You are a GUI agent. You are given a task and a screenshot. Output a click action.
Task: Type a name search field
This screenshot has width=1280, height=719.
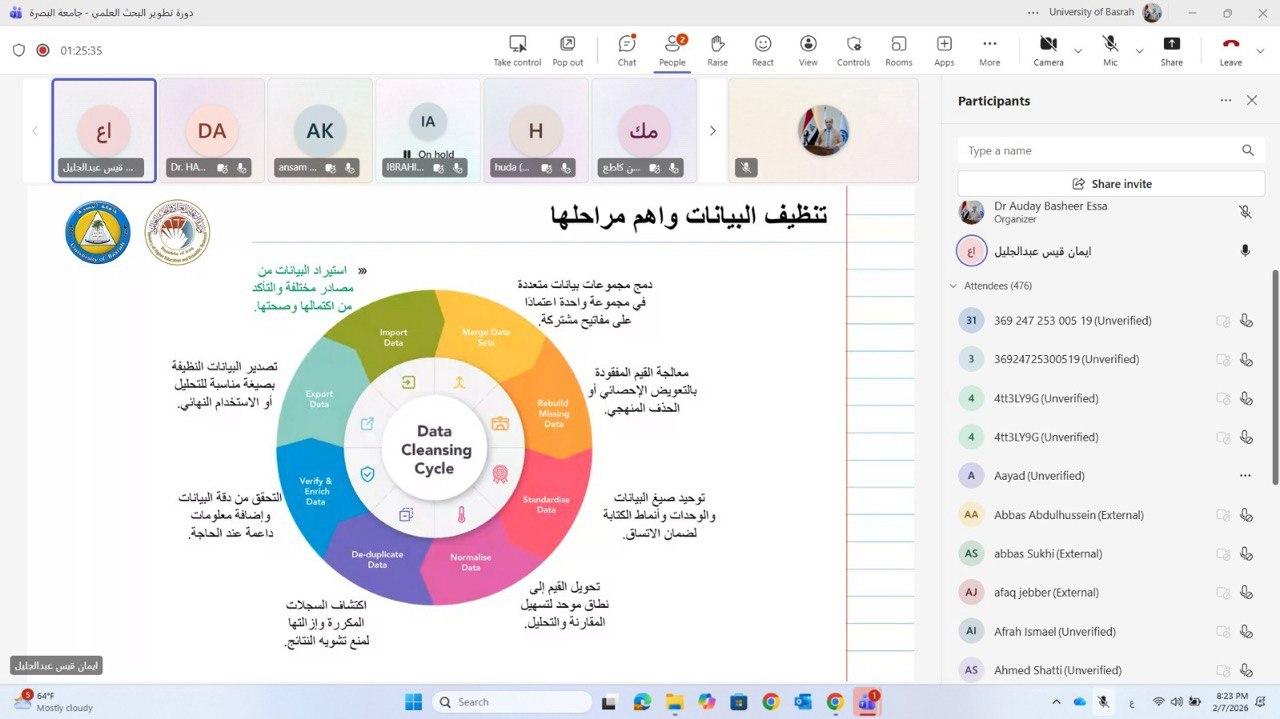(1098, 151)
